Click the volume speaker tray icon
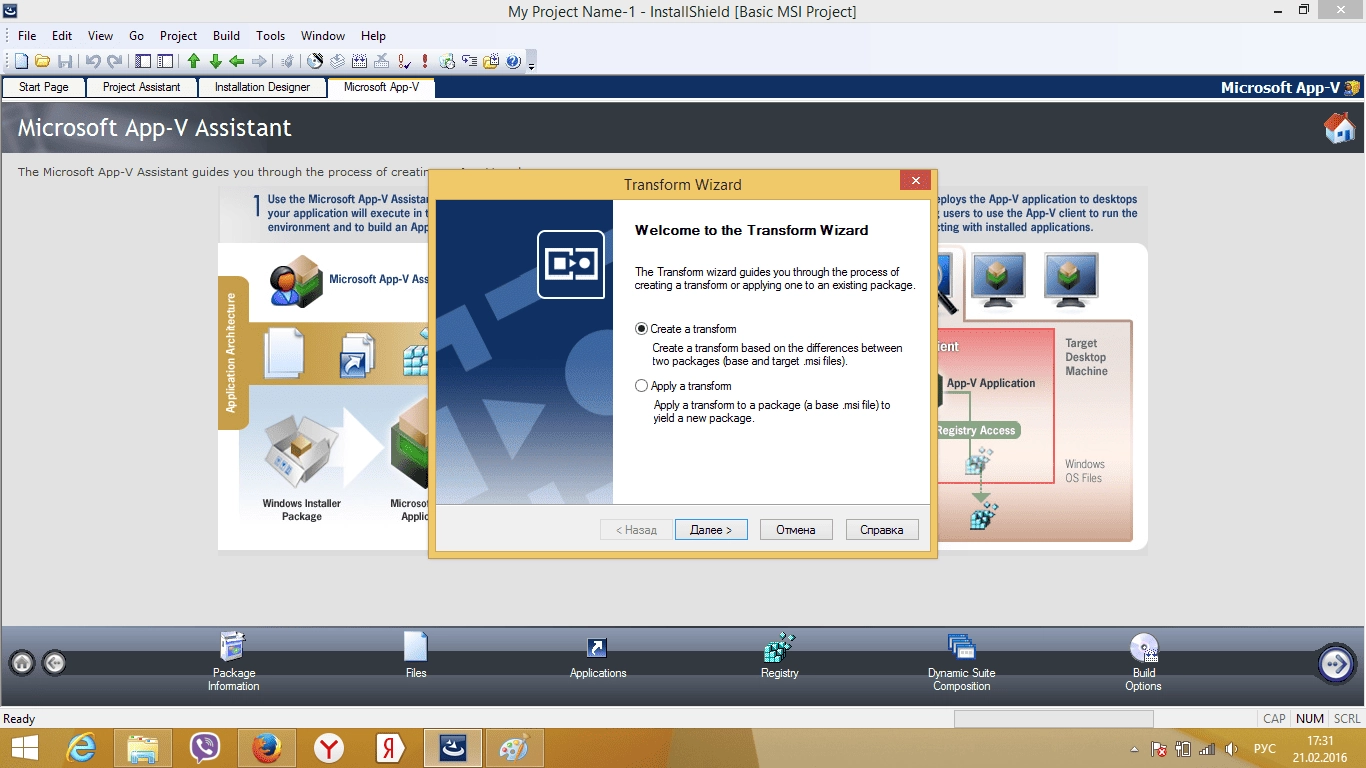 click(x=1232, y=749)
